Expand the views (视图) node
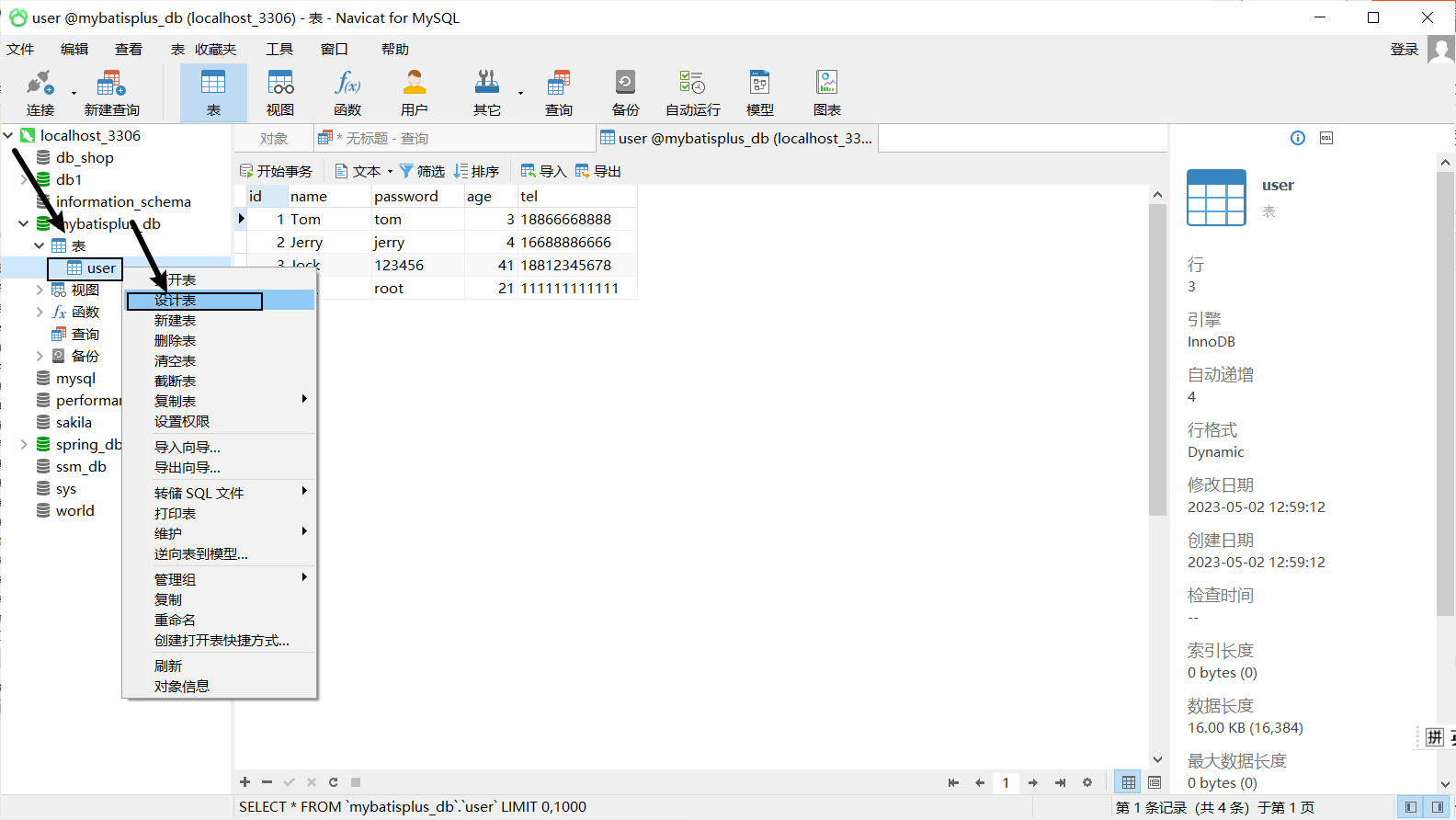 tap(40, 290)
